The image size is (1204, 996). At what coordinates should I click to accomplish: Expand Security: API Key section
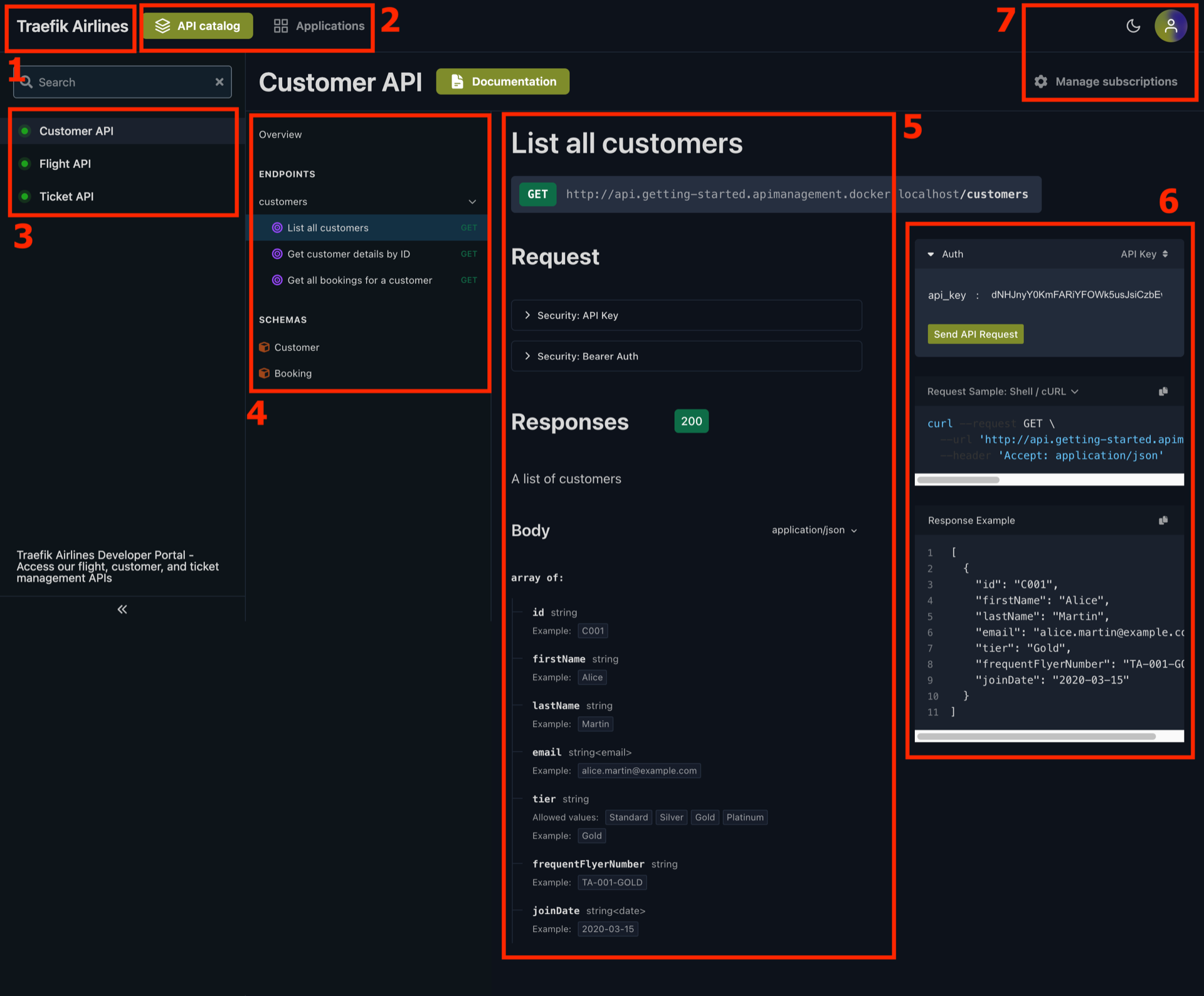click(686, 315)
